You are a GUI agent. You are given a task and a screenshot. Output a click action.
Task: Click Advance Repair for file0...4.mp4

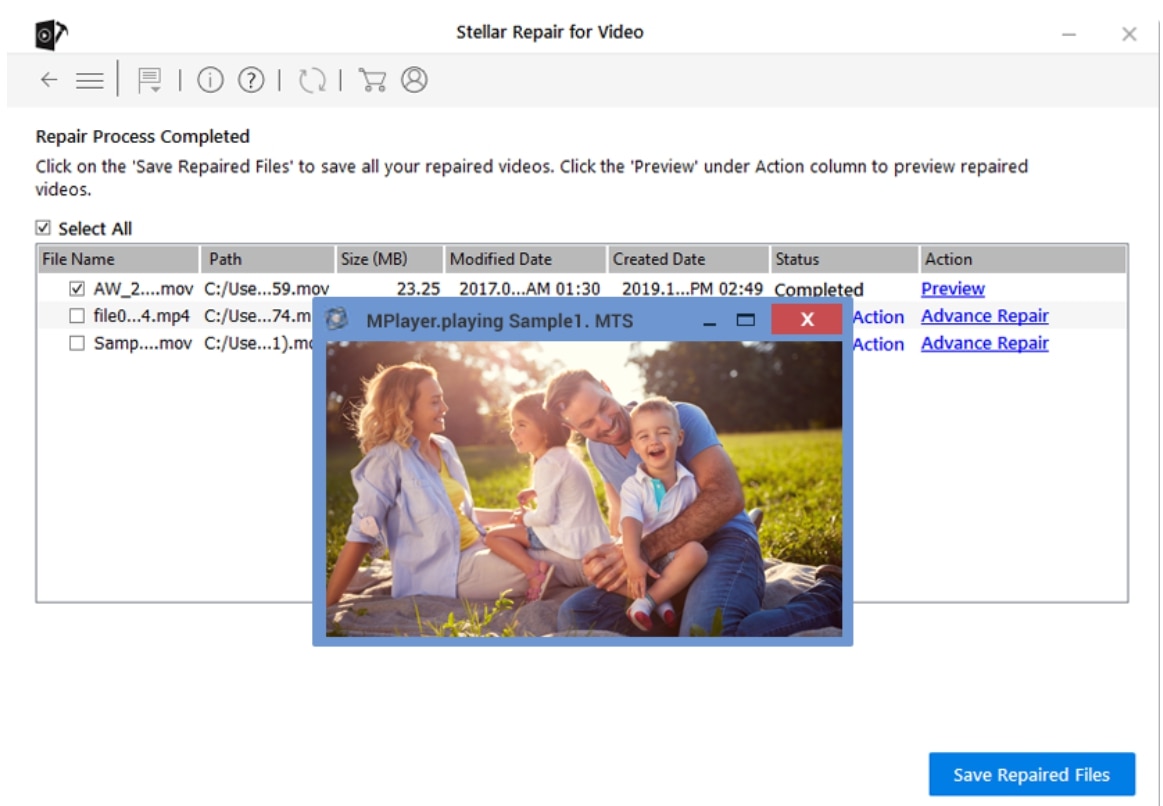click(x=984, y=316)
